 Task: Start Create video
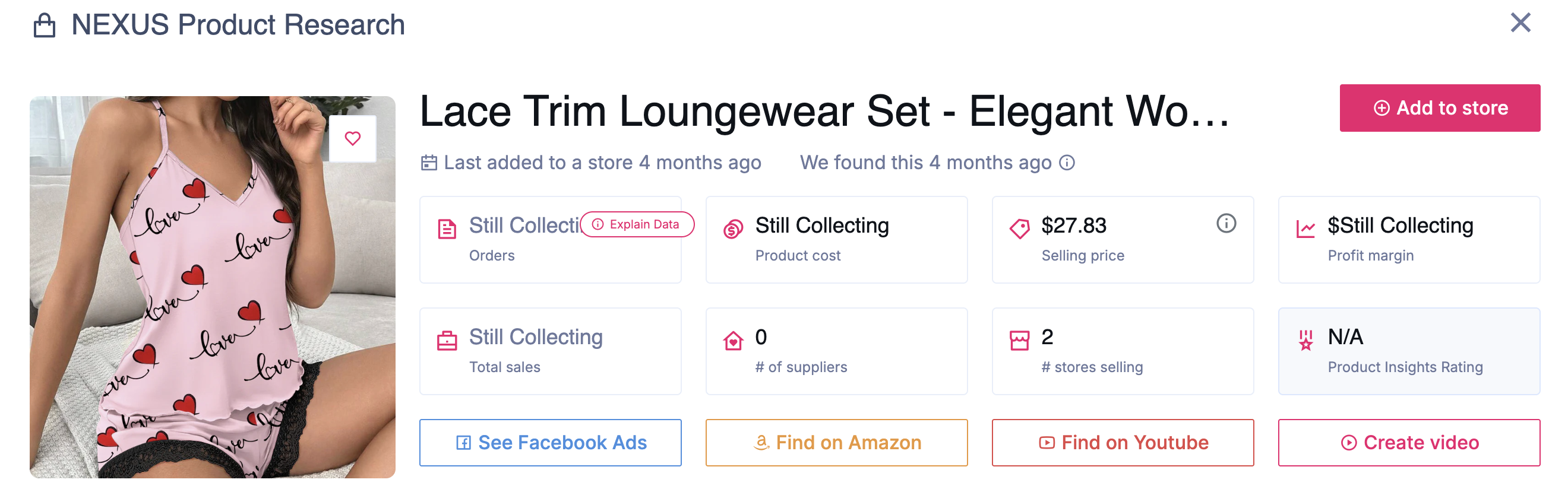point(1409,443)
